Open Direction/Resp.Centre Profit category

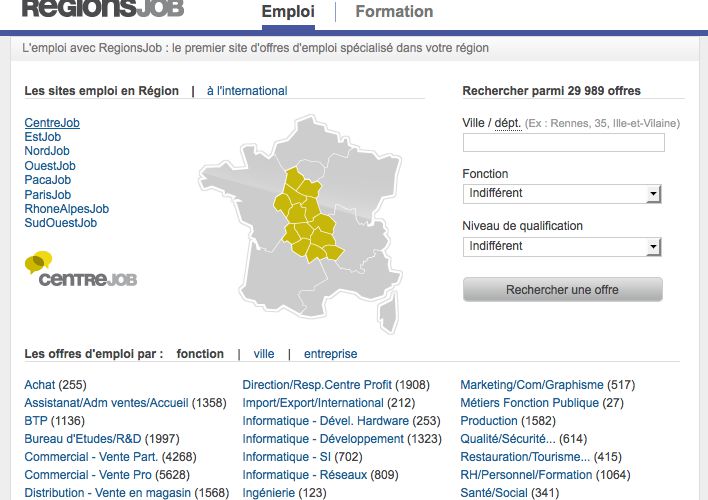[x=317, y=385]
